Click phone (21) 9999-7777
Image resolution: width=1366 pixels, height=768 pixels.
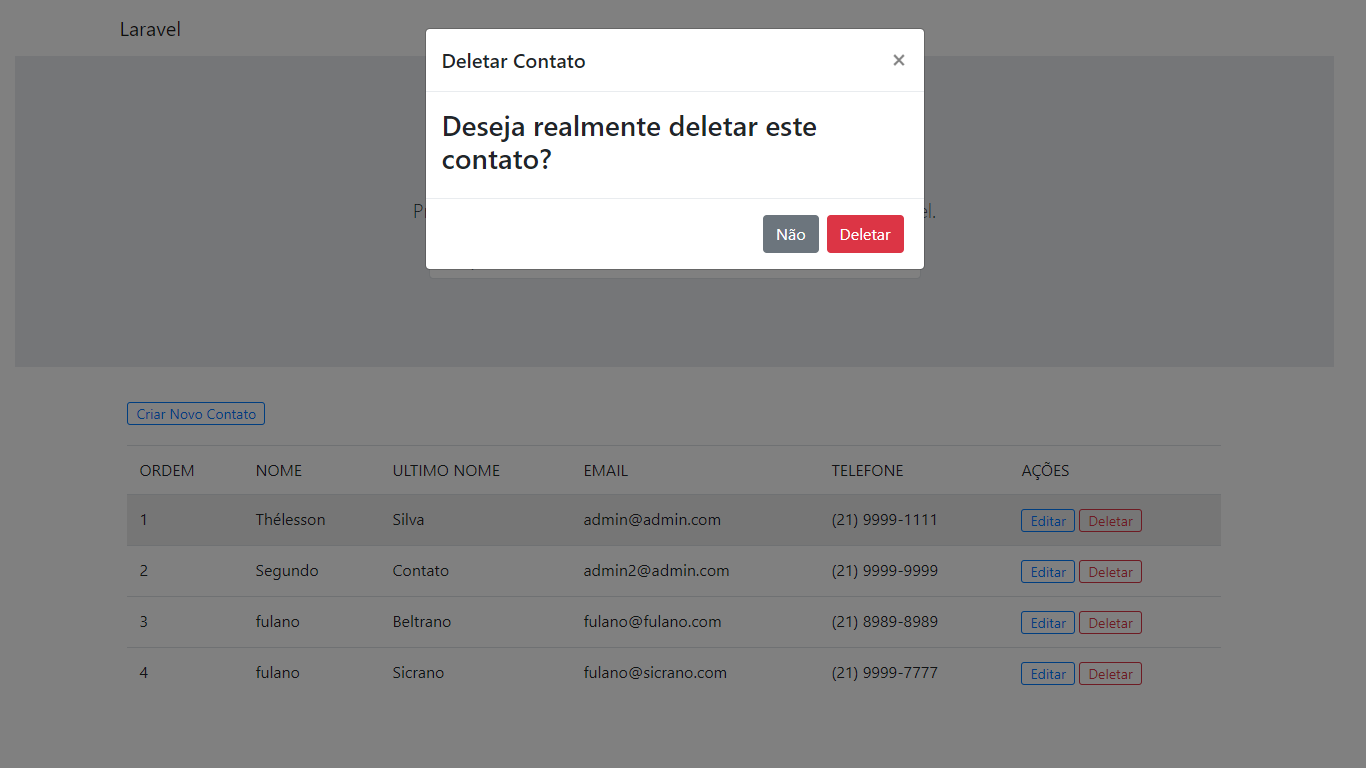[885, 673]
